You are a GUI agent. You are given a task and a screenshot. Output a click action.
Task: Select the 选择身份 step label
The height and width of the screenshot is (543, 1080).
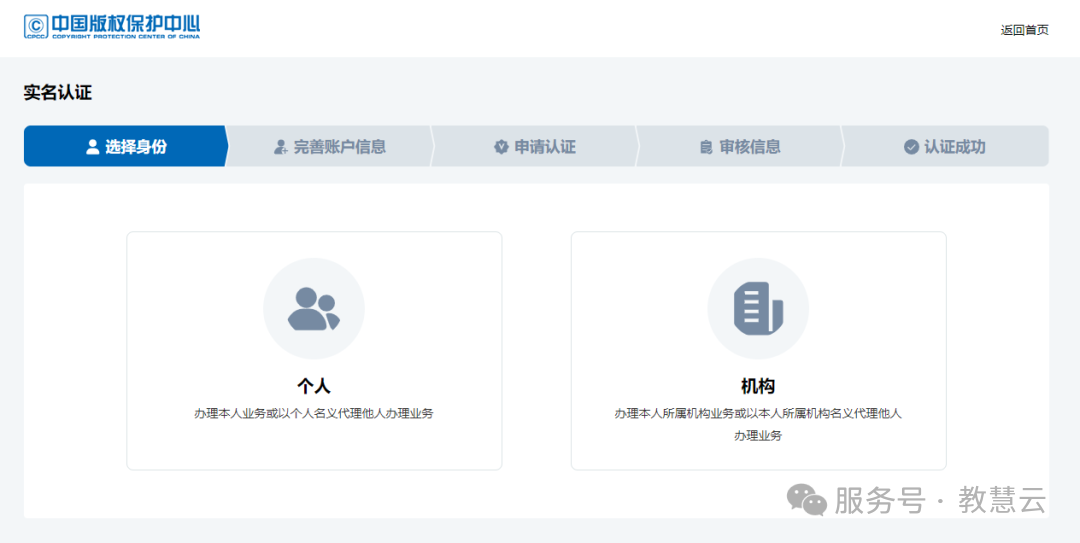click(x=136, y=147)
